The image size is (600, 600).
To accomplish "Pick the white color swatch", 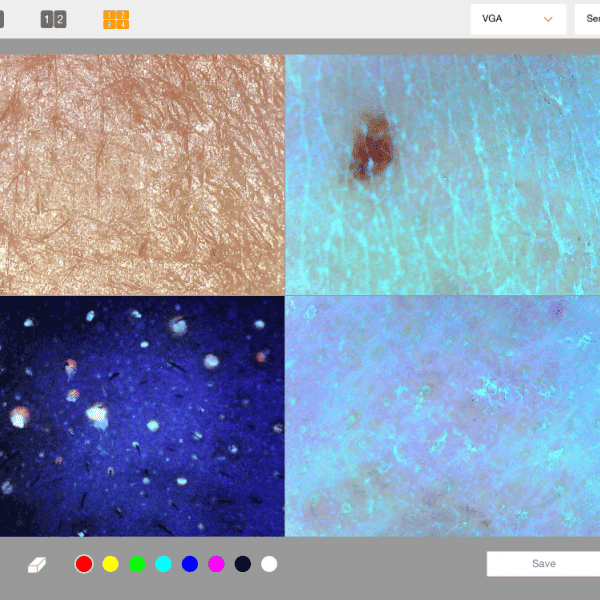I will [x=269, y=564].
